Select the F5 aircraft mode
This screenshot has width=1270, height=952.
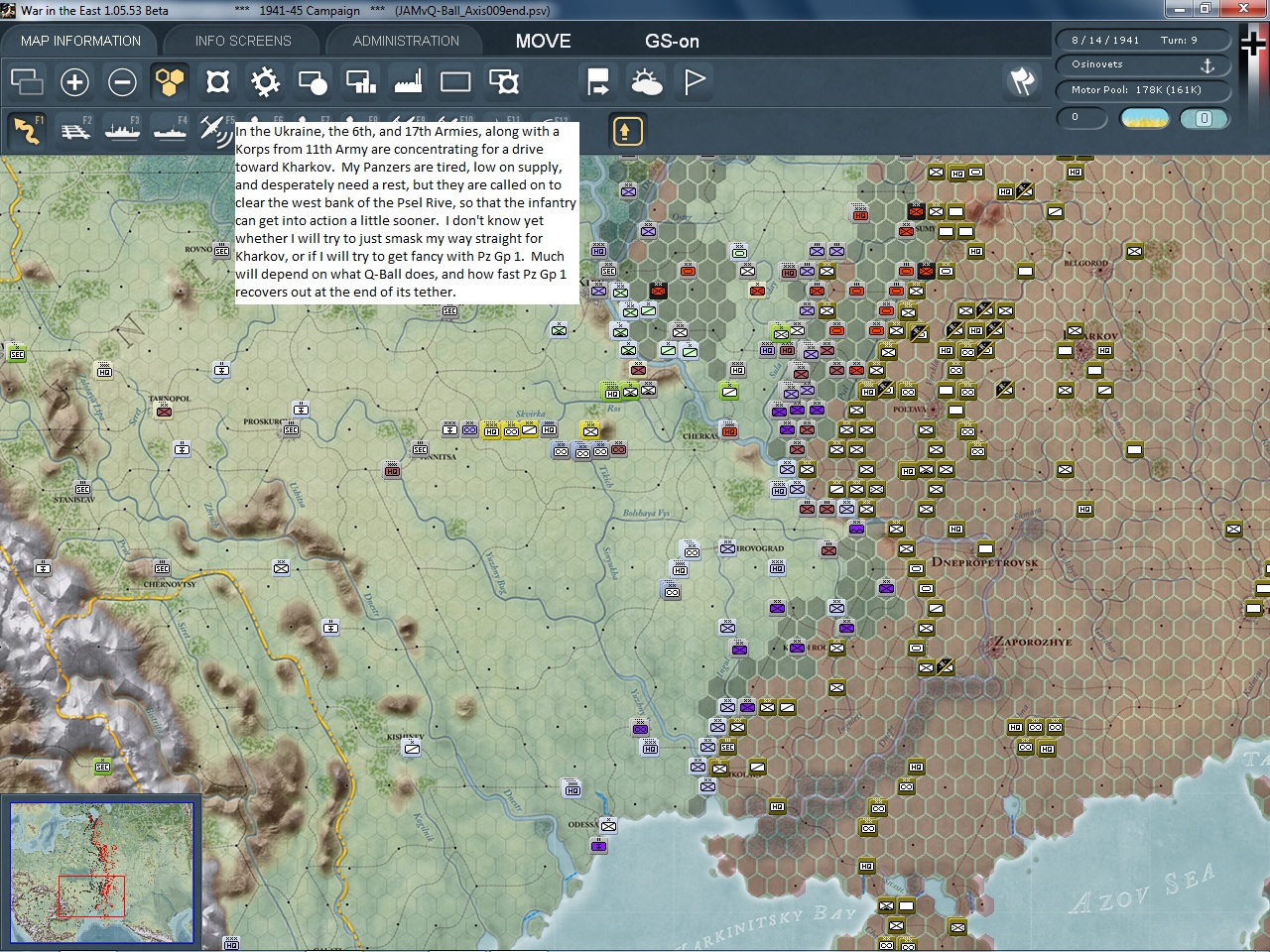coord(214,130)
